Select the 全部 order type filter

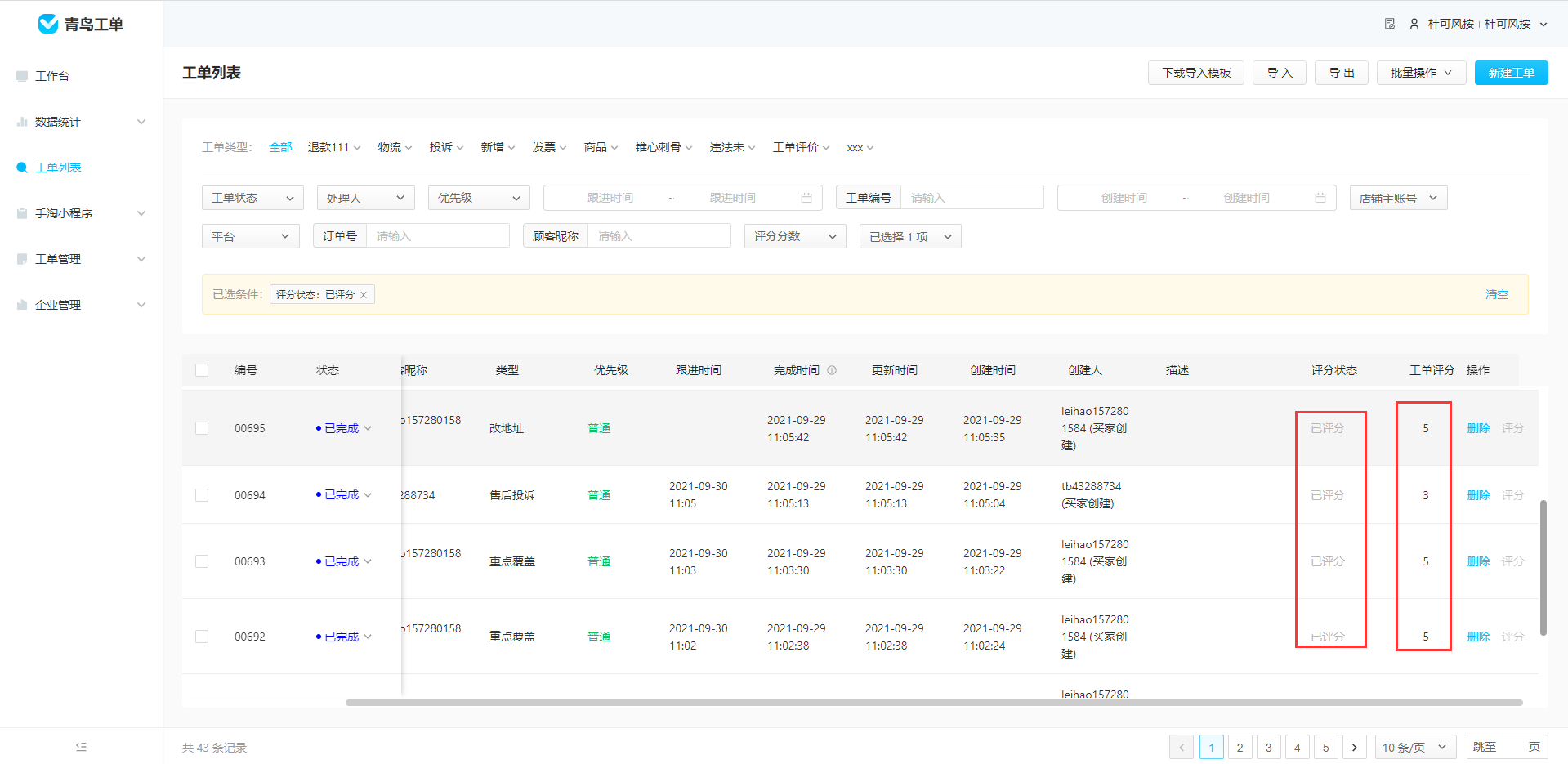coord(280,147)
